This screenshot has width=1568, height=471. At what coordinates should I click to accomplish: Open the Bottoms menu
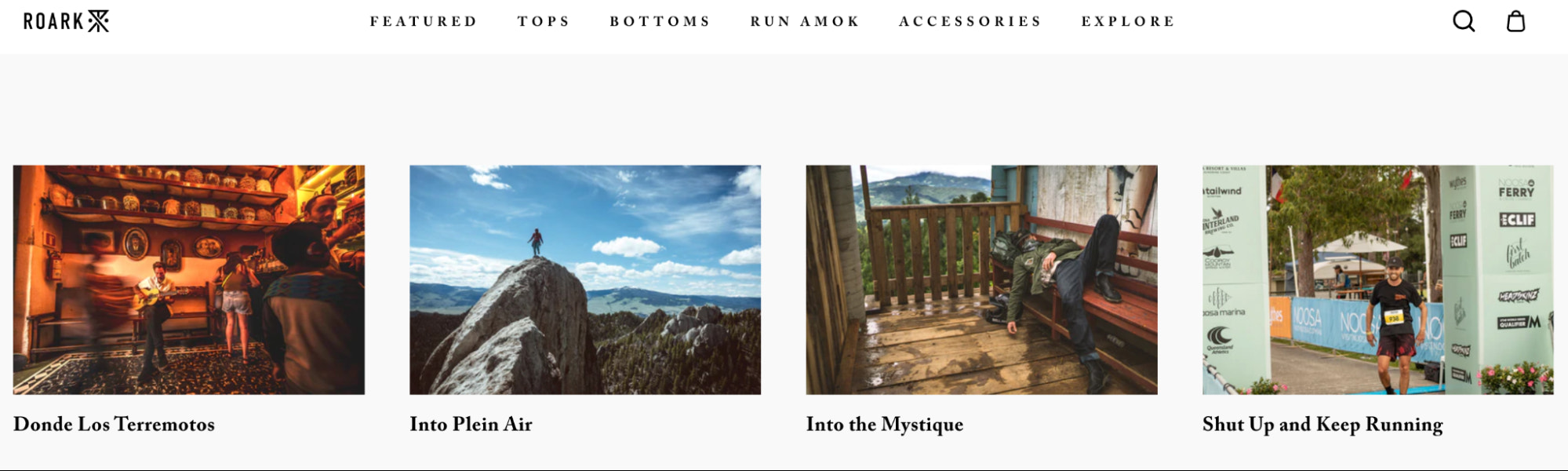tap(660, 21)
